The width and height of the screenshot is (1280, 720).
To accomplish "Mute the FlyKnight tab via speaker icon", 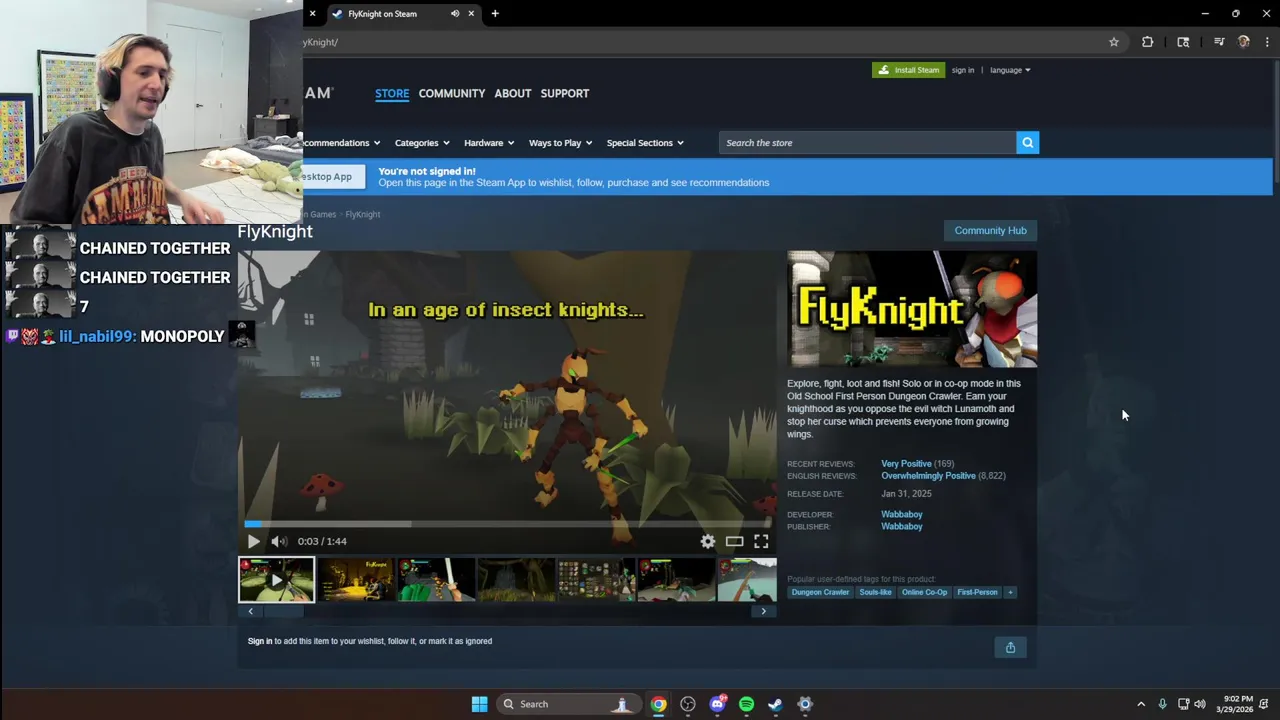I will click(455, 14).
